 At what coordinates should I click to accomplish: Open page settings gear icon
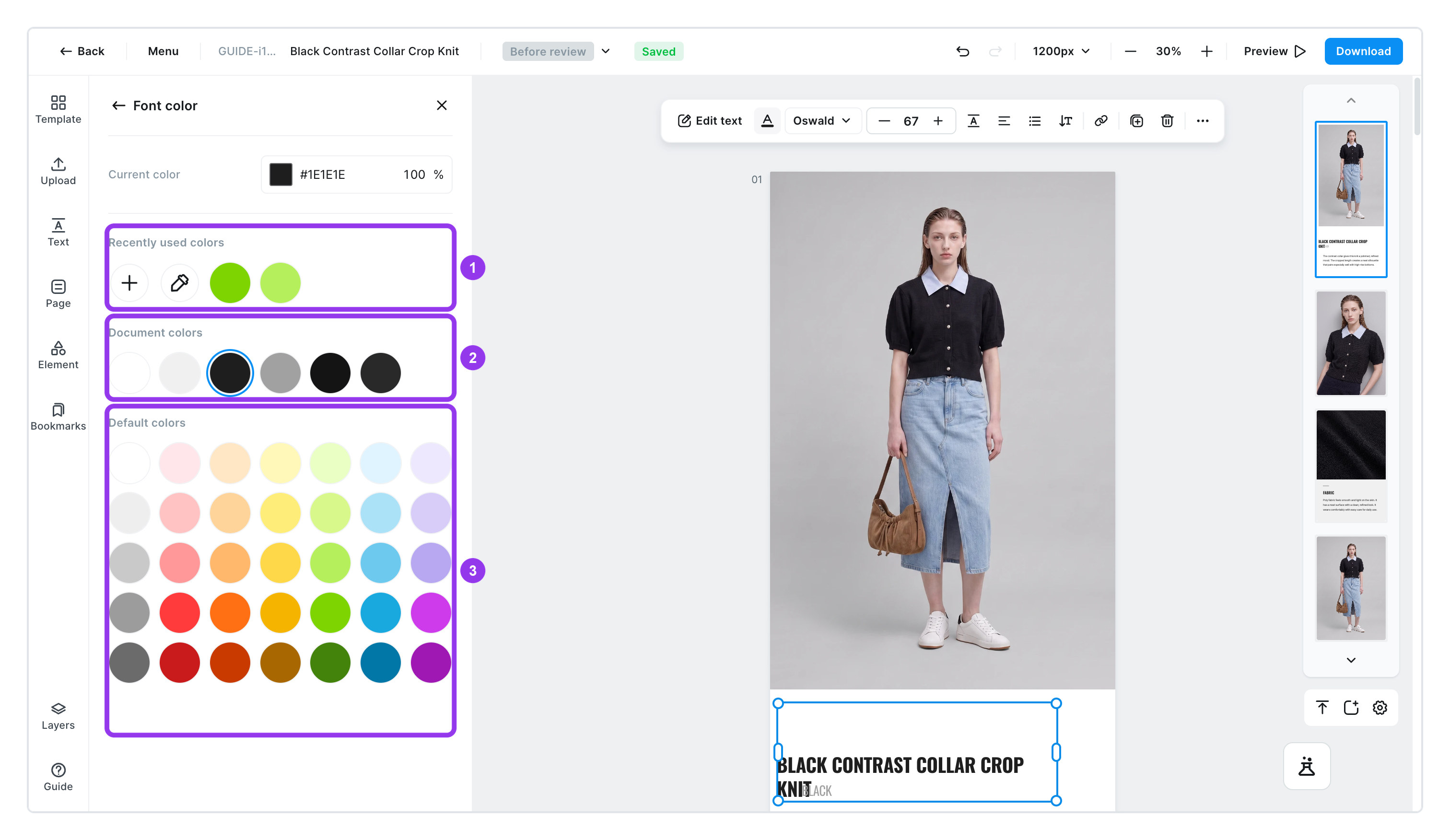1379,707
